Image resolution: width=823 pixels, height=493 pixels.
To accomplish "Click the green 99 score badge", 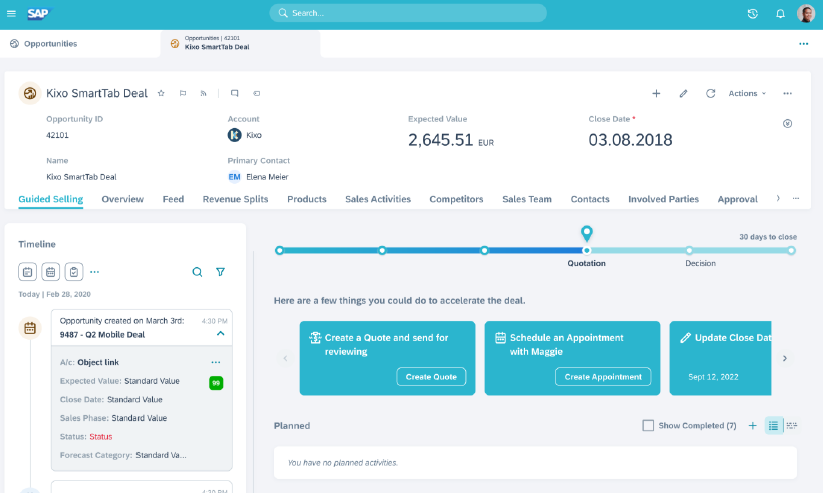I will click(x=216, y=383).
